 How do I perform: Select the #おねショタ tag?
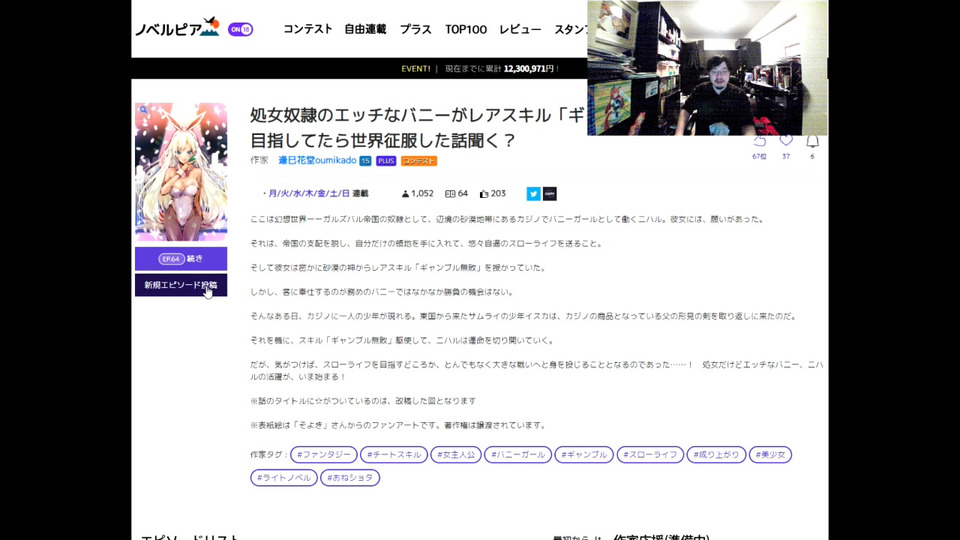coord(350,478)
